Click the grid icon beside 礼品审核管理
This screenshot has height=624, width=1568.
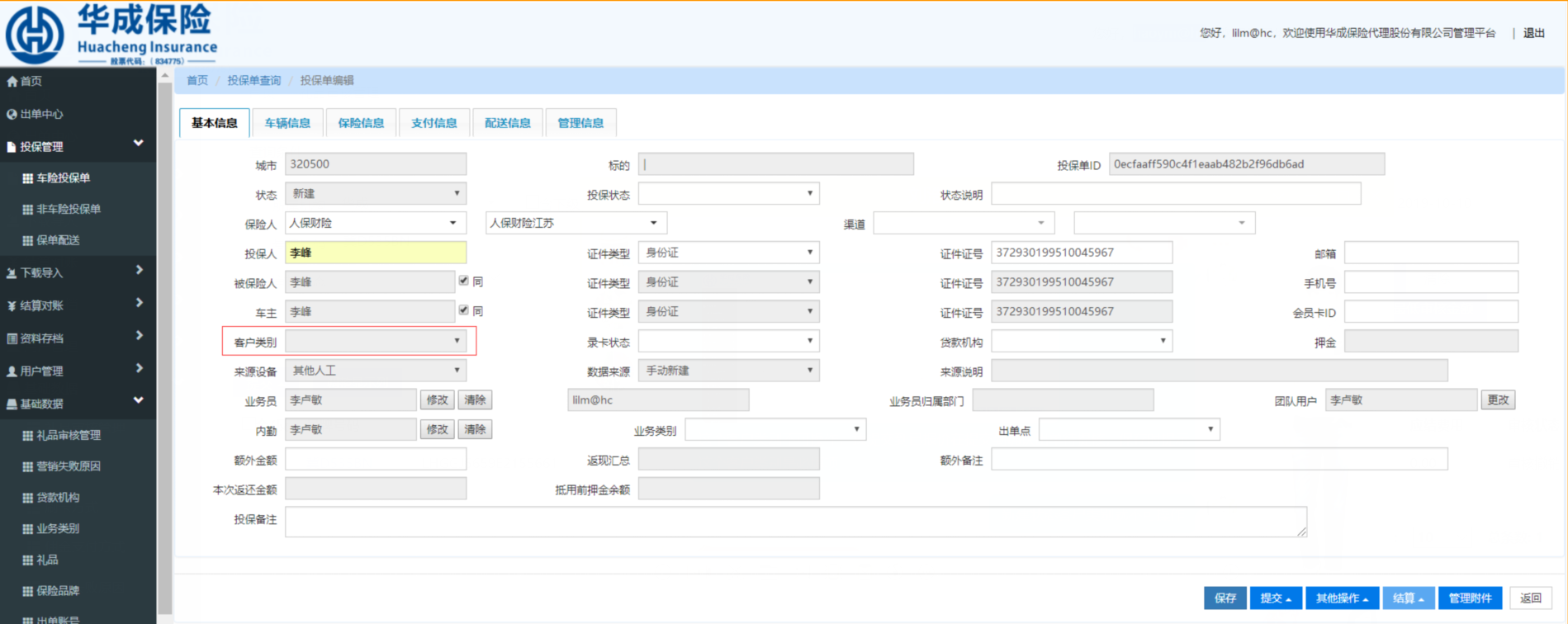pyautogui.click(x=27, y=435)
